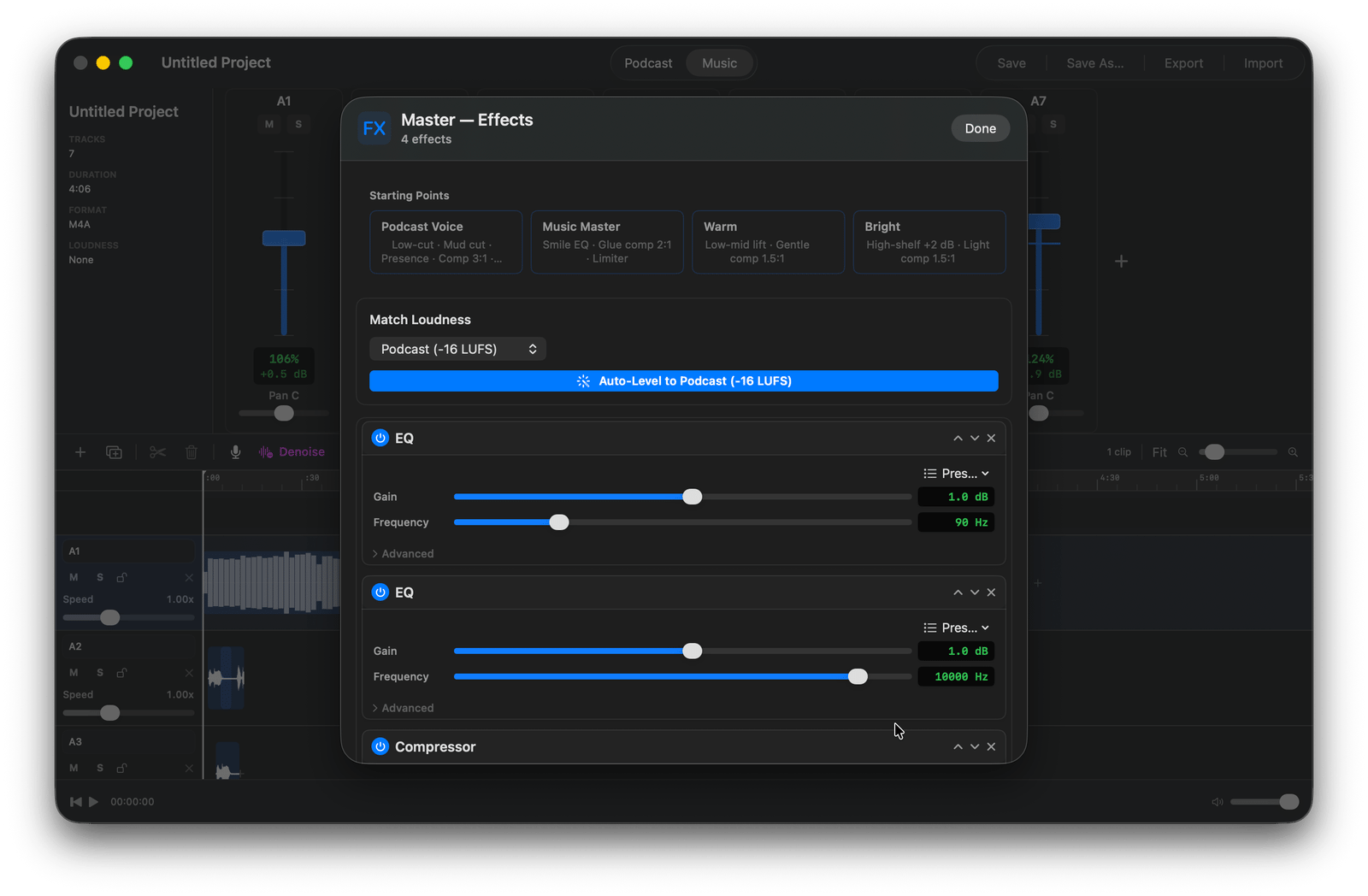
Task: Click the lock icon on track A3
Action: 121,768
